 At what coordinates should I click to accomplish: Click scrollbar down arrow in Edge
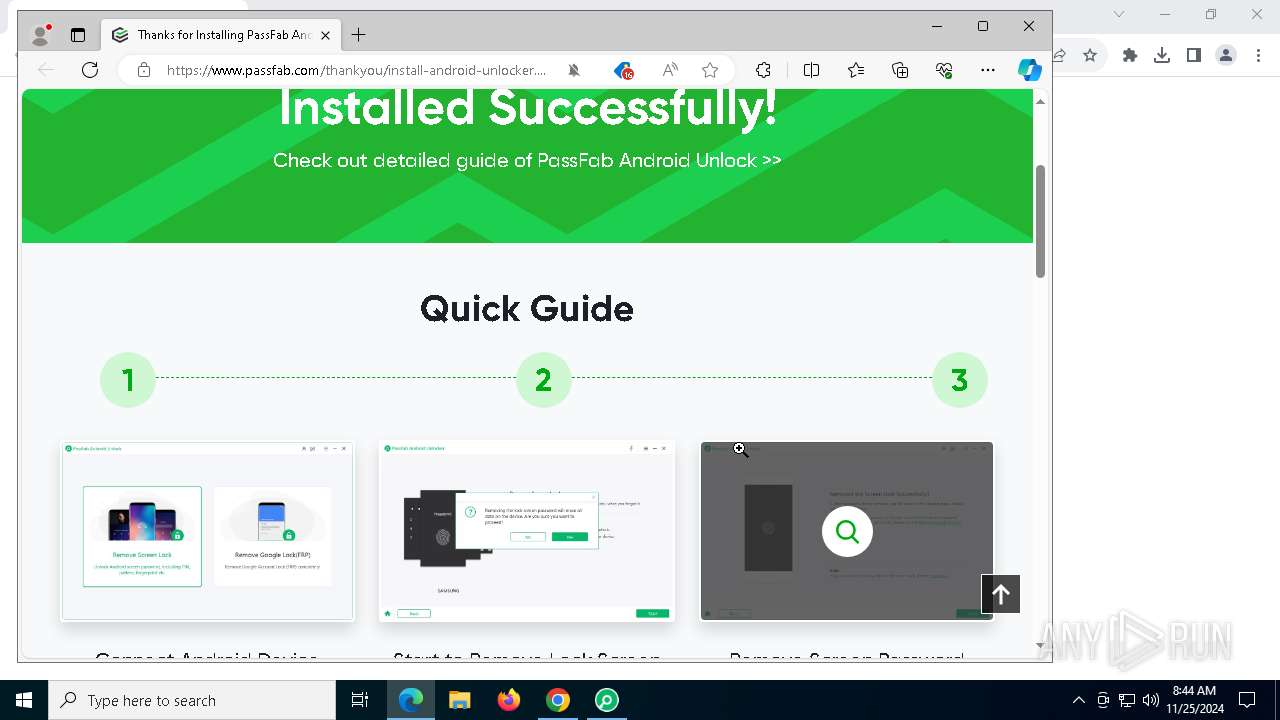point(1040,646)
